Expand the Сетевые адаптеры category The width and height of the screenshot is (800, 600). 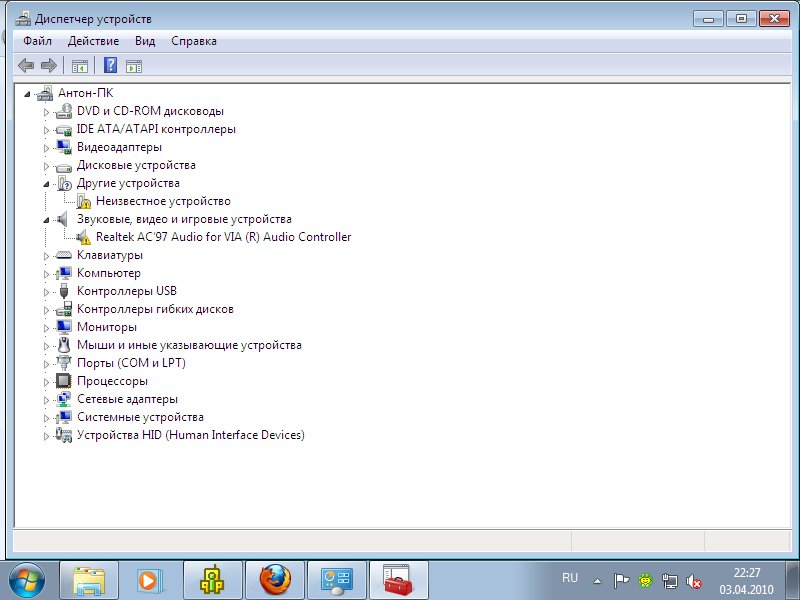[46, 400]
